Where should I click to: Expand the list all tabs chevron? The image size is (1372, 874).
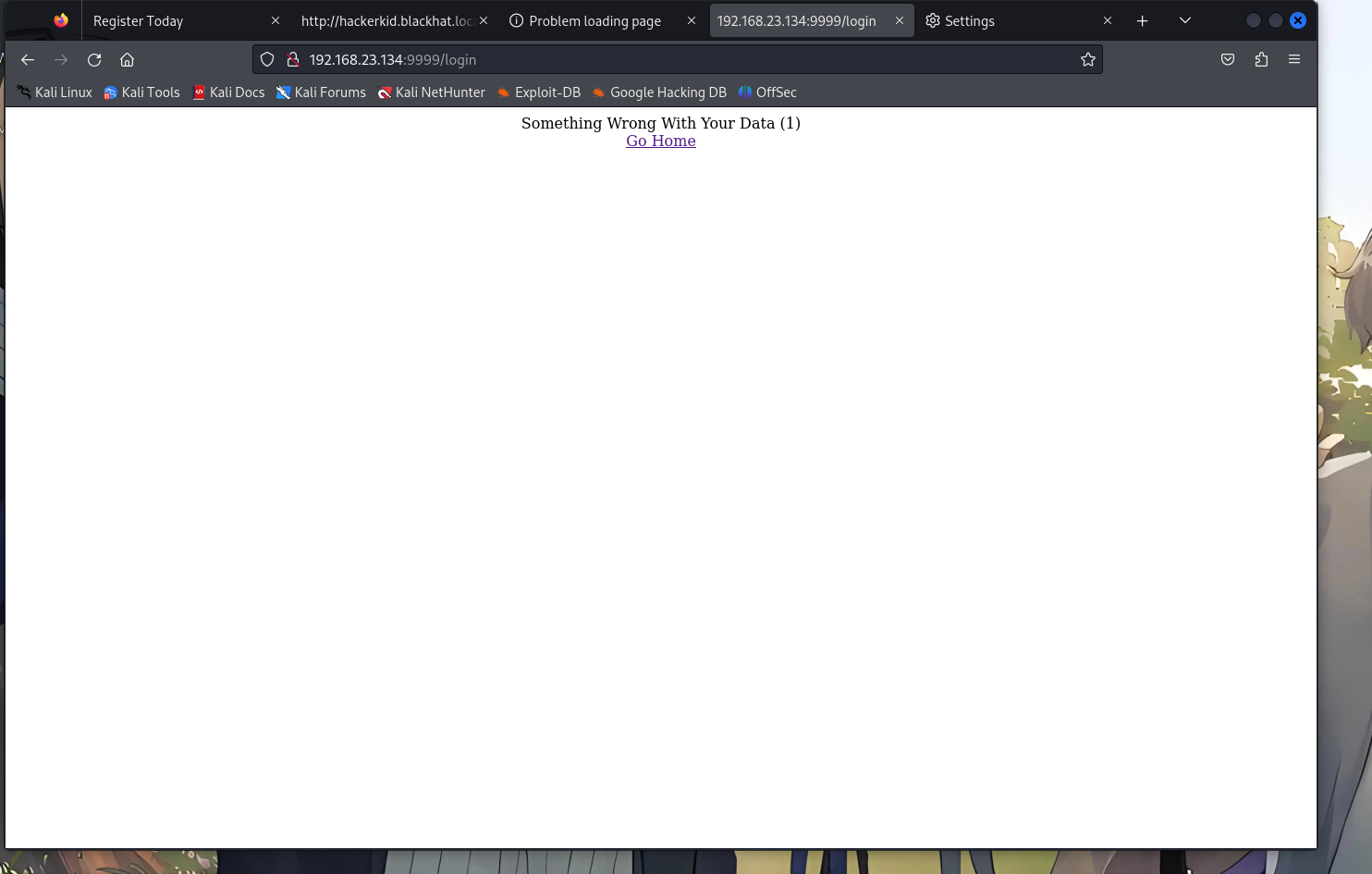[1185, 21]
